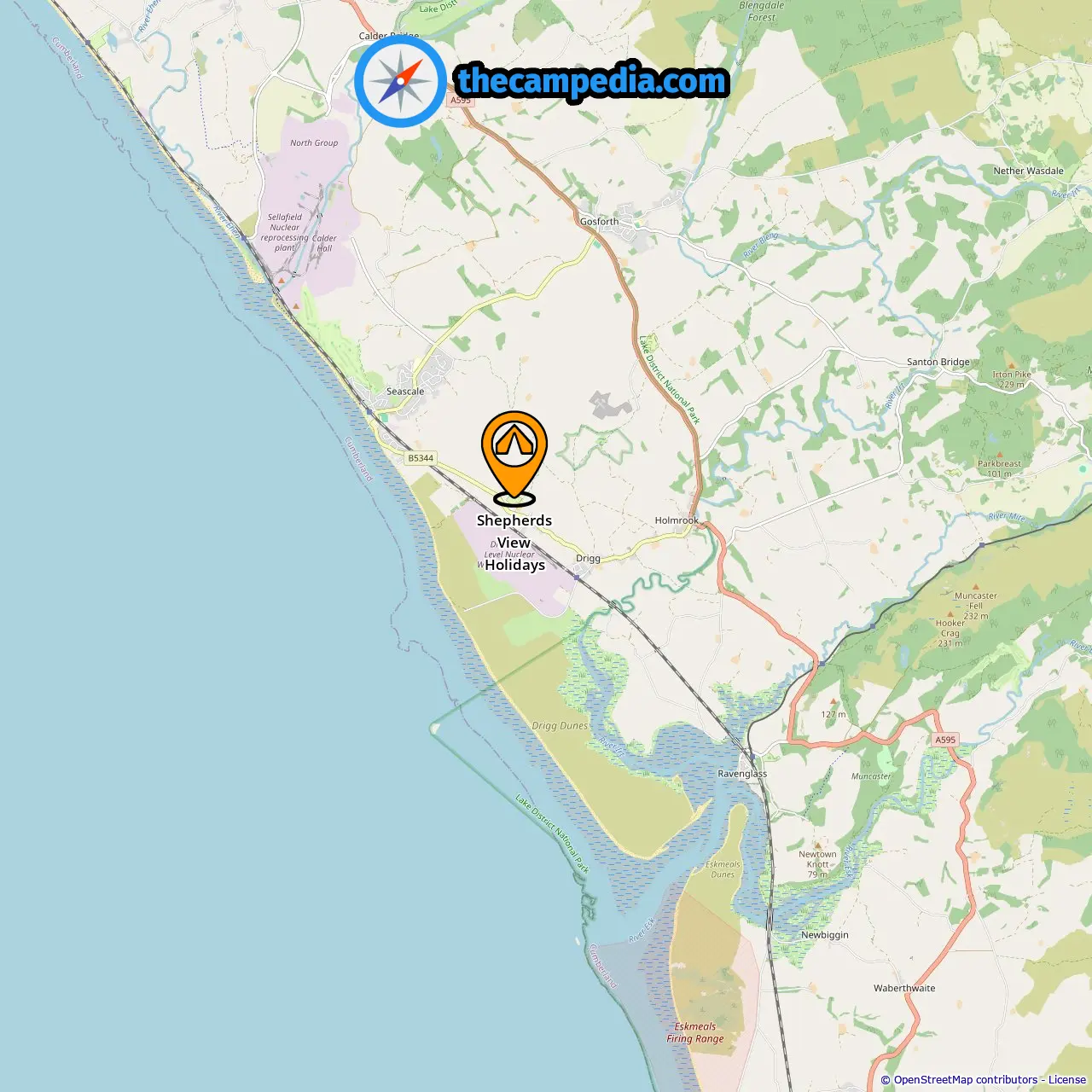Click the Ravenglass village label
The height and width of the screenshot is (1092, 1092).
742,774
